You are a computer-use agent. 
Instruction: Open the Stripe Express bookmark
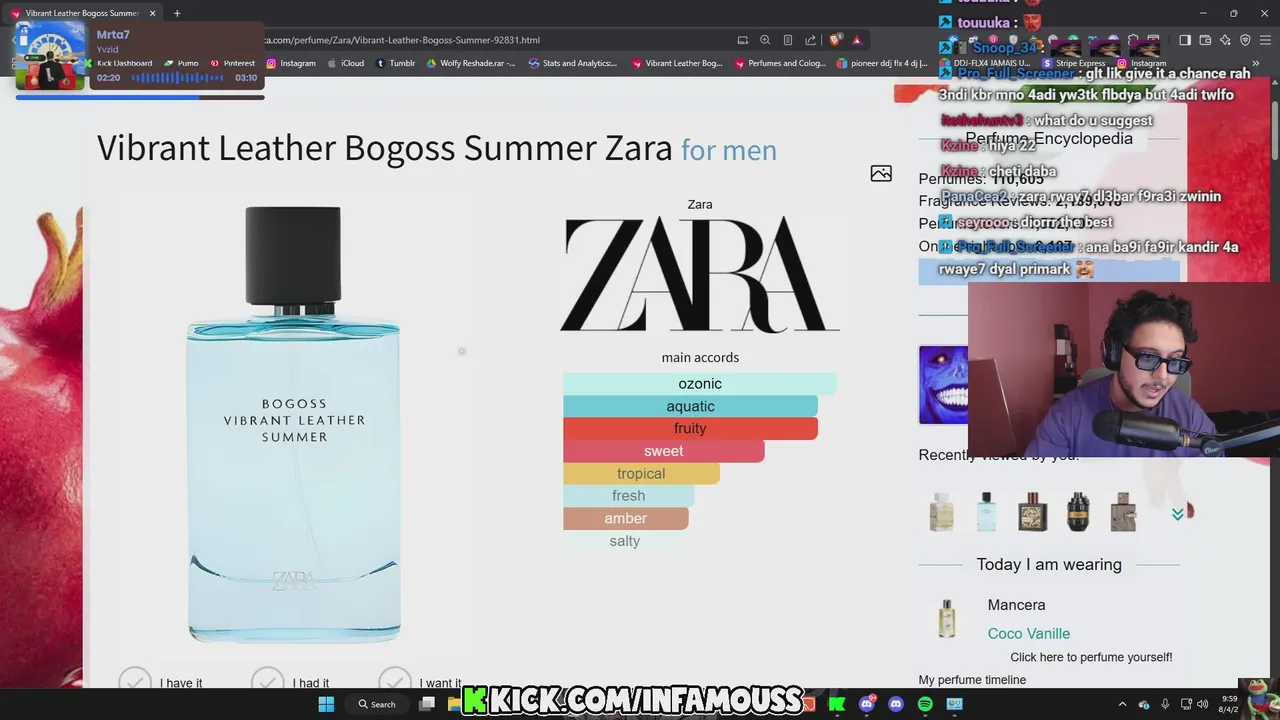click(x=1074, y=63)
